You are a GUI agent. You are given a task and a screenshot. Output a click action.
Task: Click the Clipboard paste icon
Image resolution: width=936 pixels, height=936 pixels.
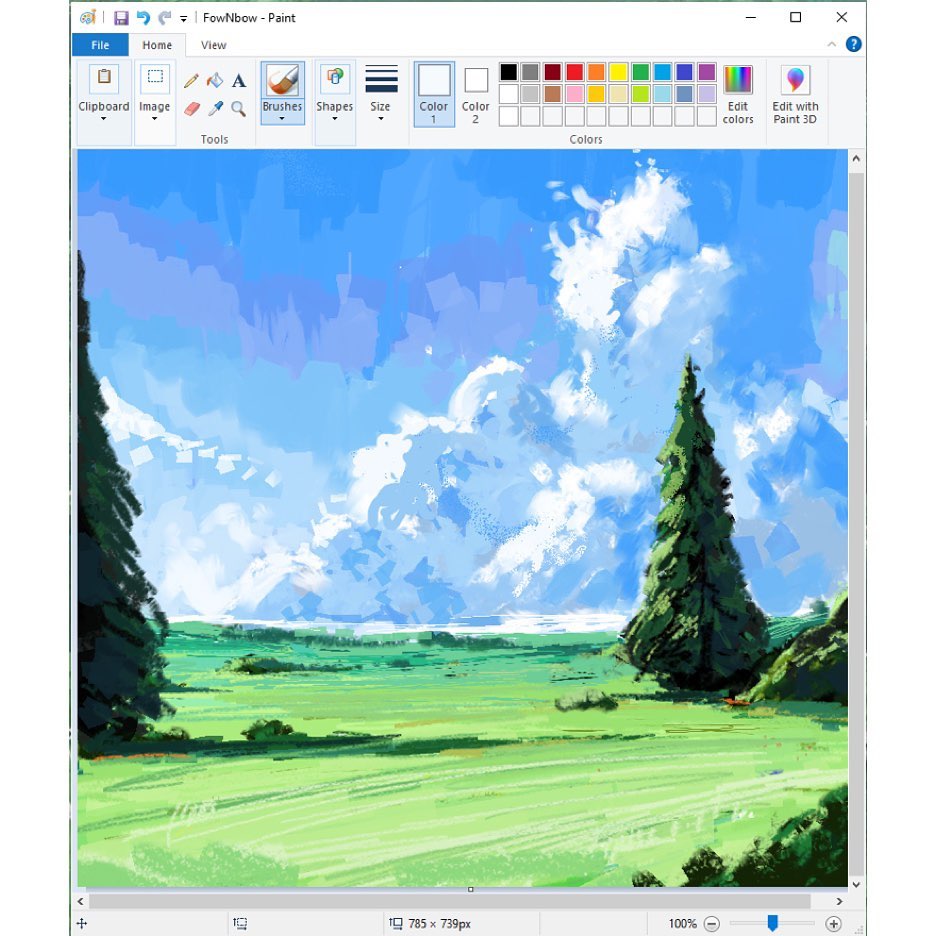(x=104, y=78)
